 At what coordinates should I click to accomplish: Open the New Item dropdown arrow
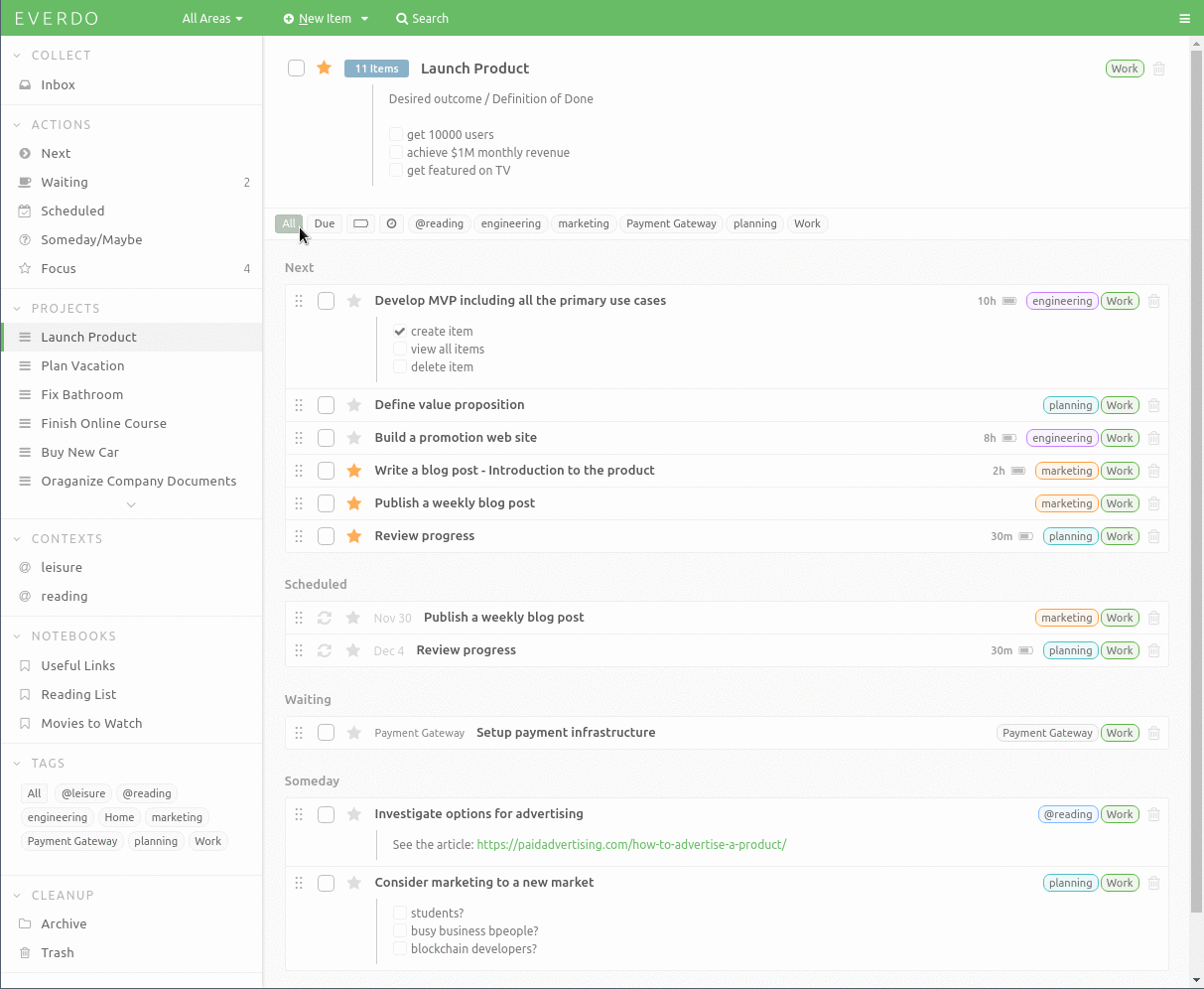click(364, 19)
